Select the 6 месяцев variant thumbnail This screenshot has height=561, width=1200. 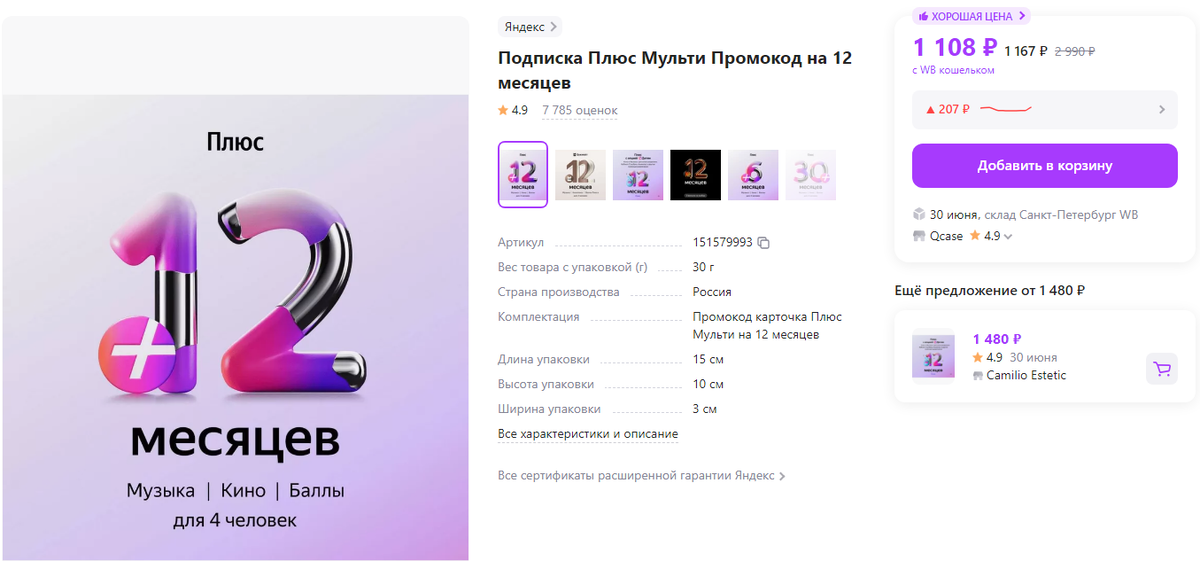coord(753,175)
